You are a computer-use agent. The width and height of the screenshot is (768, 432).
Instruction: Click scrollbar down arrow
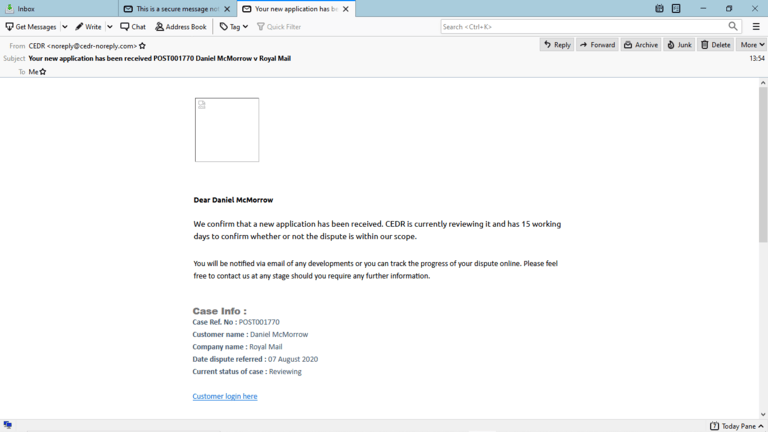pyautogui.click(x=763, y=414)
